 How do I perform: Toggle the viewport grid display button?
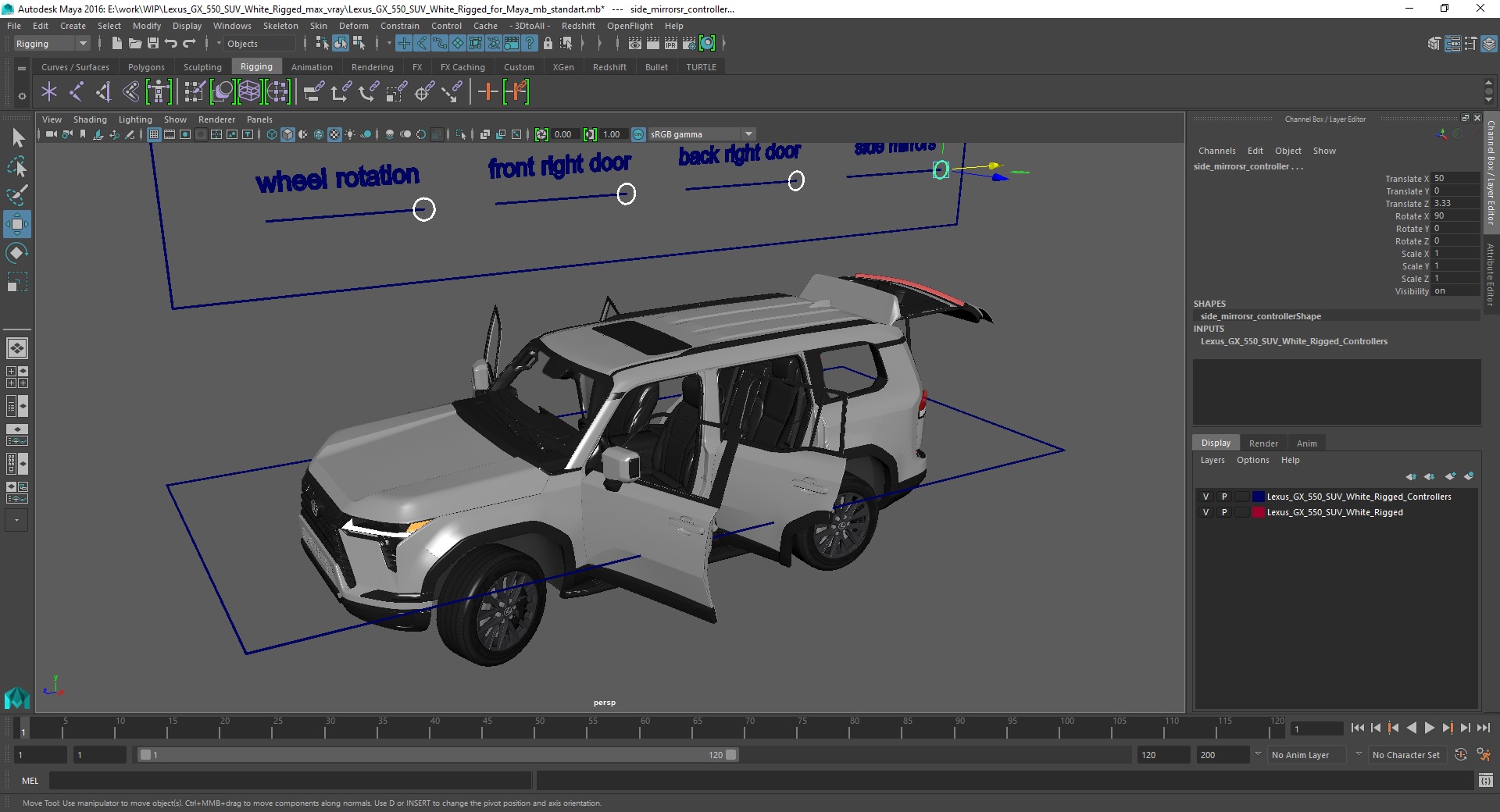pos(154,134)
